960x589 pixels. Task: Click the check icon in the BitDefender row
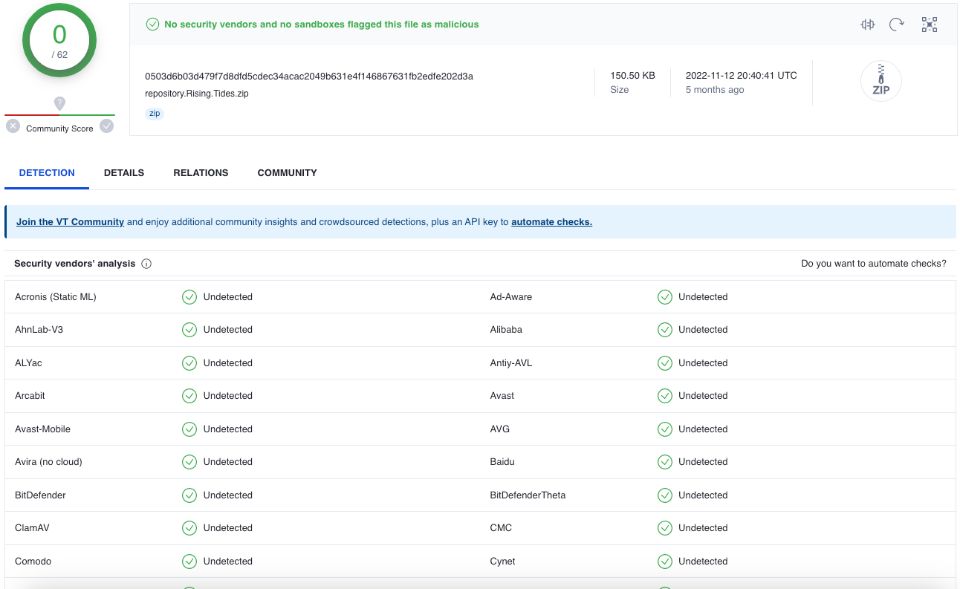tap(189, 495)
